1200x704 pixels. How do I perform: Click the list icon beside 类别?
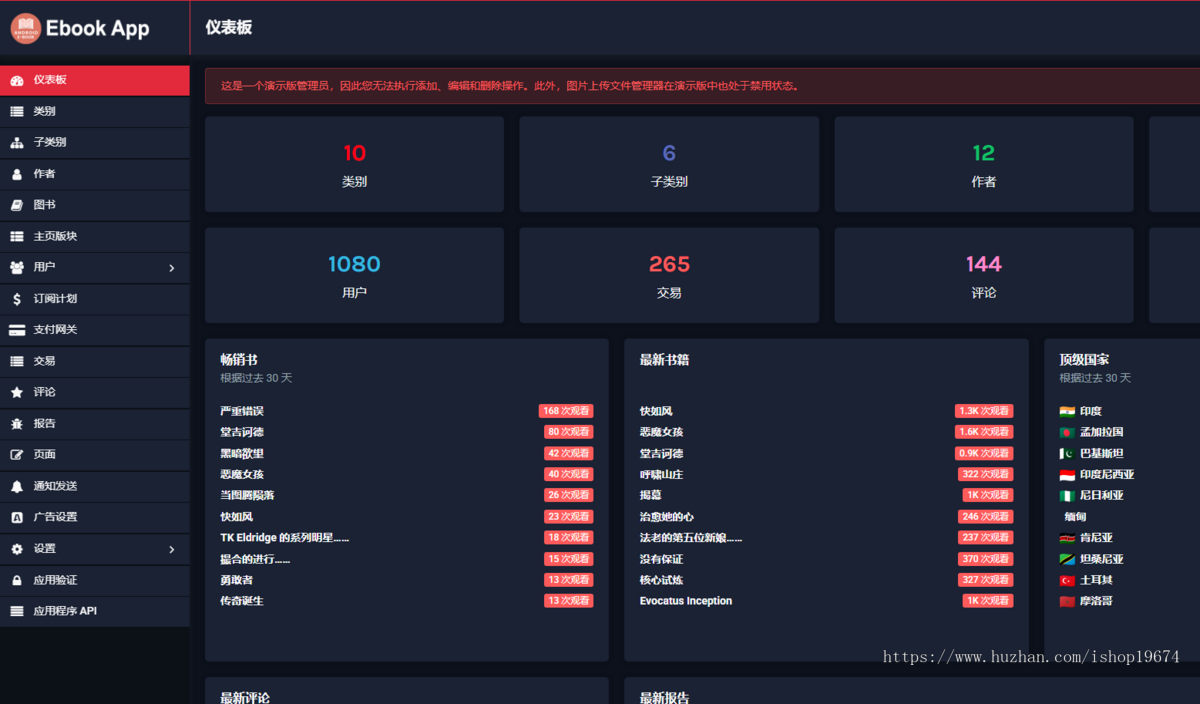[x=16, y=111]
